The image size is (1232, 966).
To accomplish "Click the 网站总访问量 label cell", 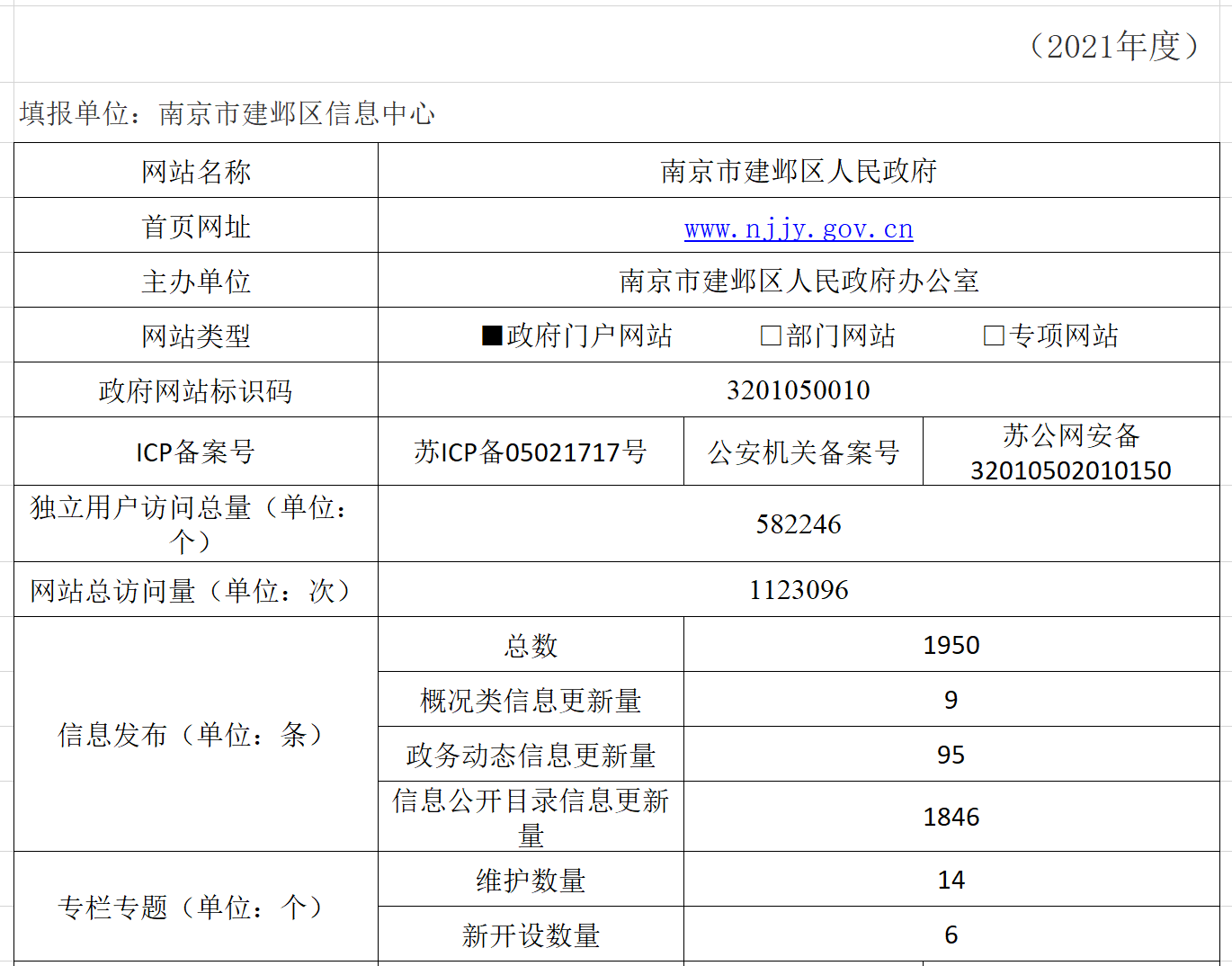I will coord(196,590).
